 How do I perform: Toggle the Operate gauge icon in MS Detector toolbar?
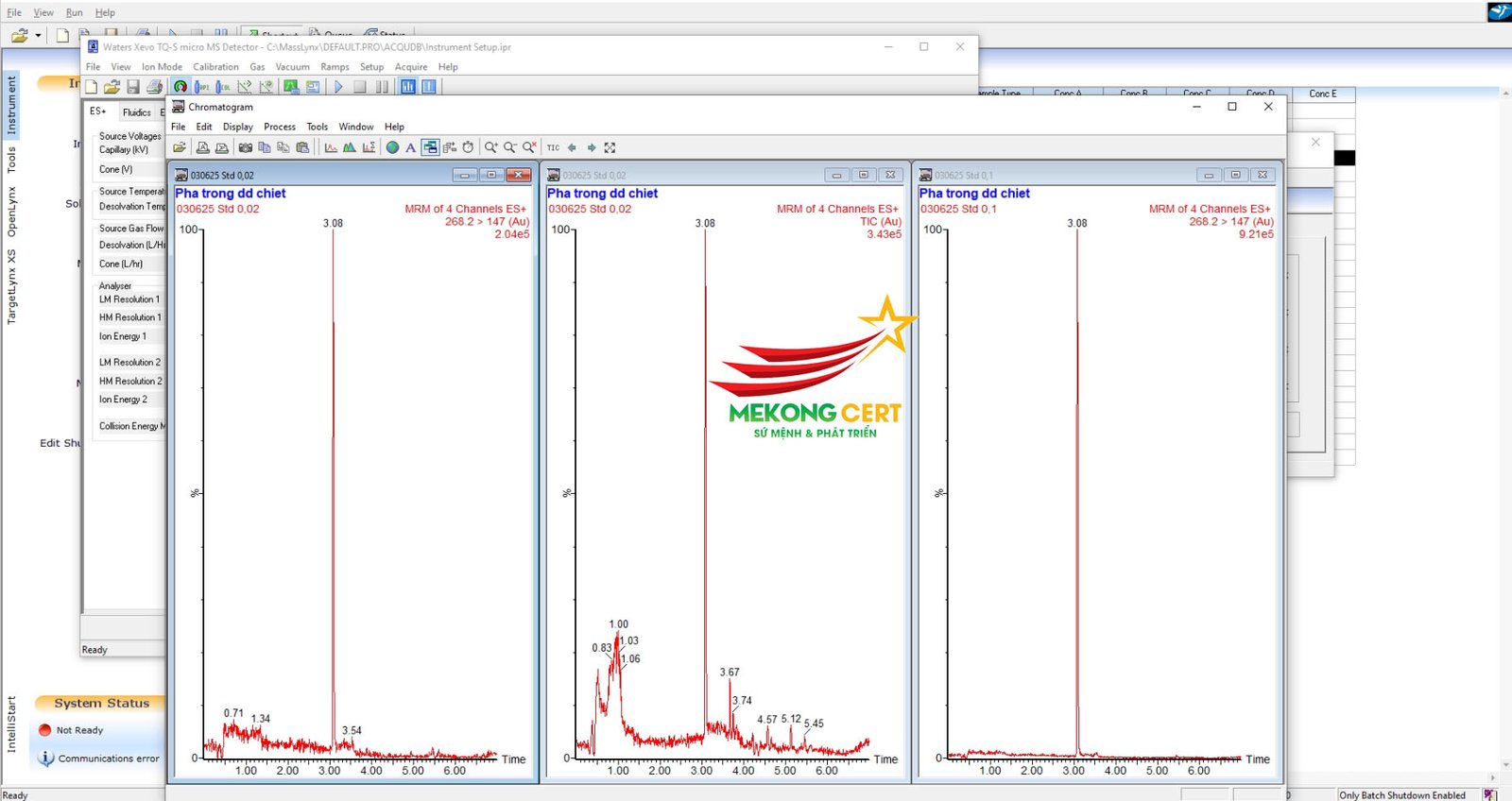(180, 87)
